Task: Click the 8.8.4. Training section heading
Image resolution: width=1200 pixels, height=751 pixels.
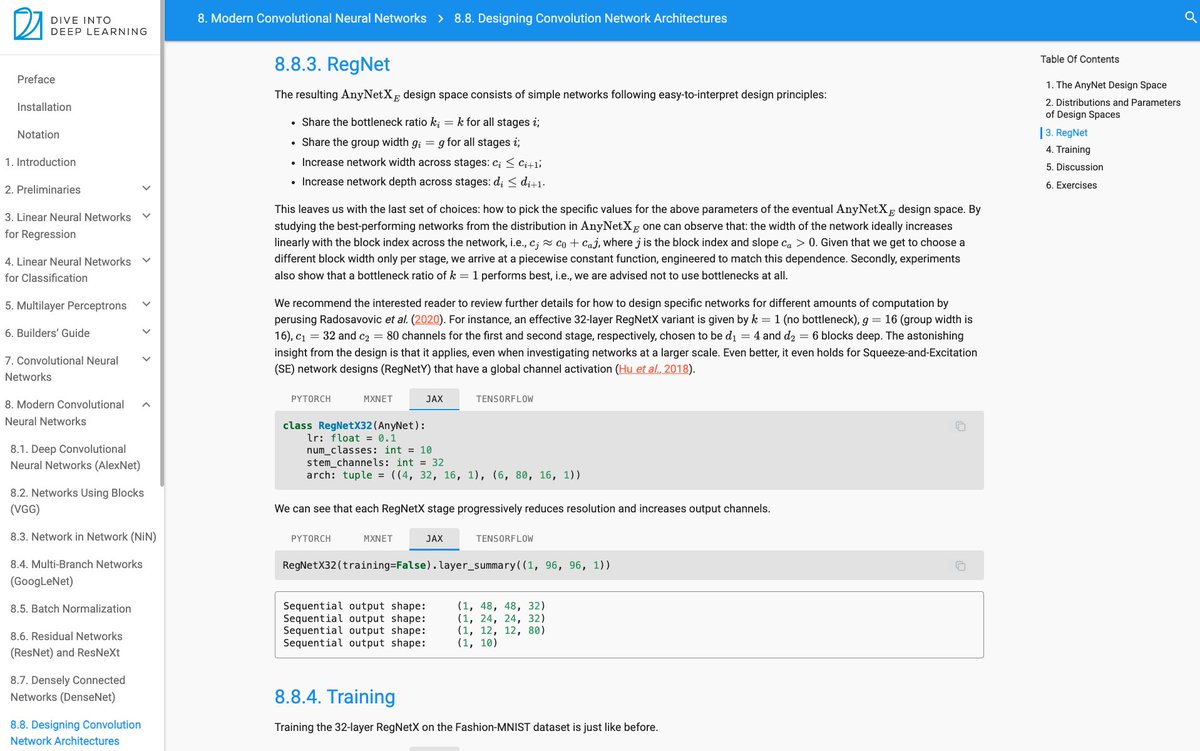Action: [335, 696]
